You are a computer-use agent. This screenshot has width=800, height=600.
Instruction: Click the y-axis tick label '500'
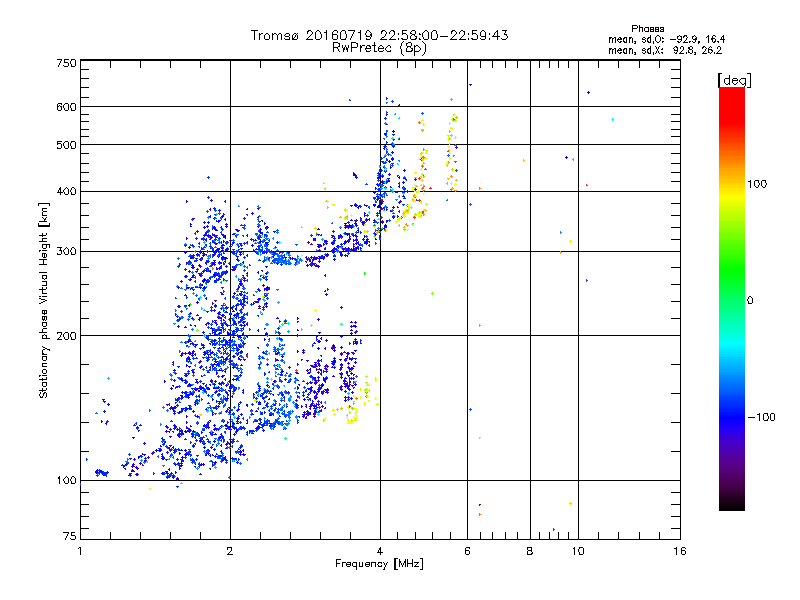pos(66,145)
